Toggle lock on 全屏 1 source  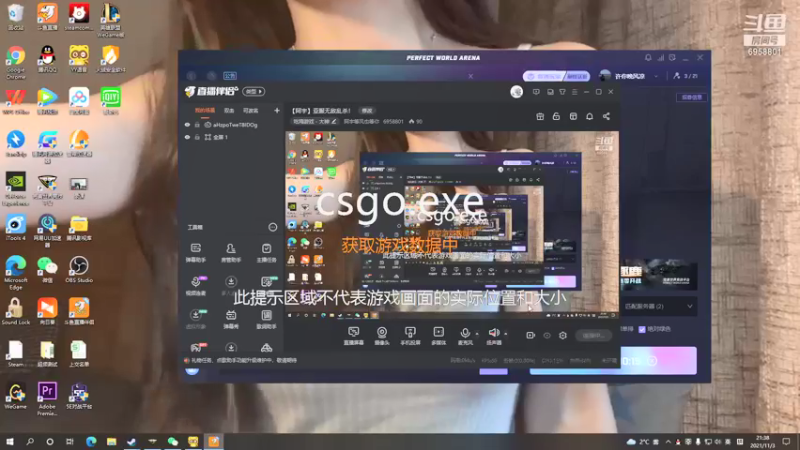[x=197, y=137]
